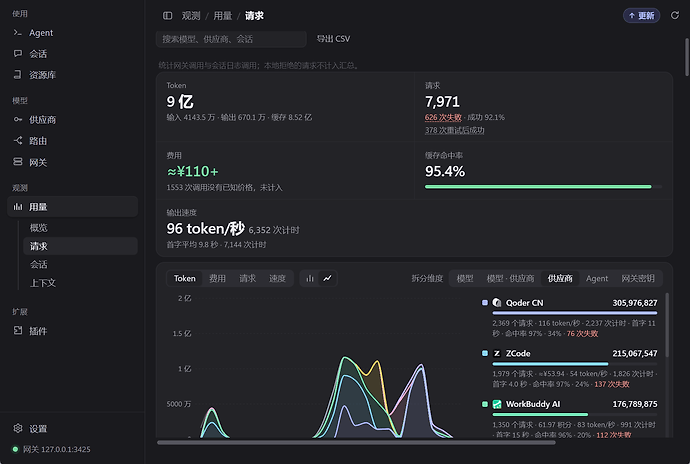The width and height of the screenshot is (690, 464).
Task: Open 网关 gateway server icon
Action: pos(18,162)
